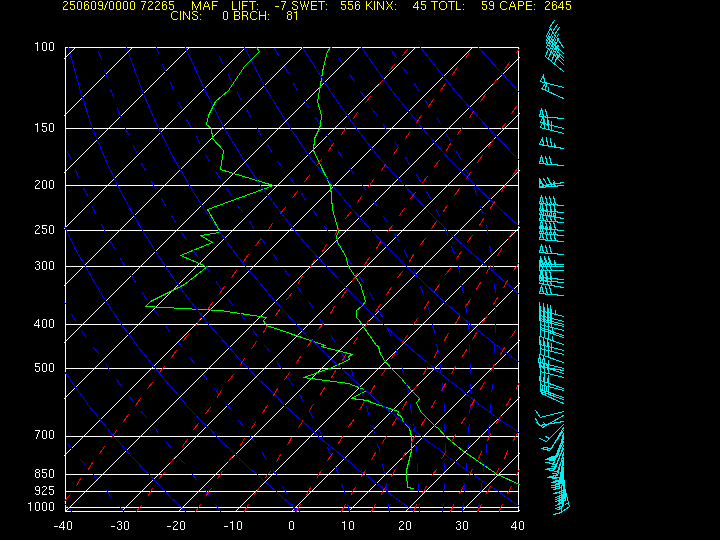Select the 200 pressure level label
This screenshot has height=540, width=720.
tap(45, 185)
